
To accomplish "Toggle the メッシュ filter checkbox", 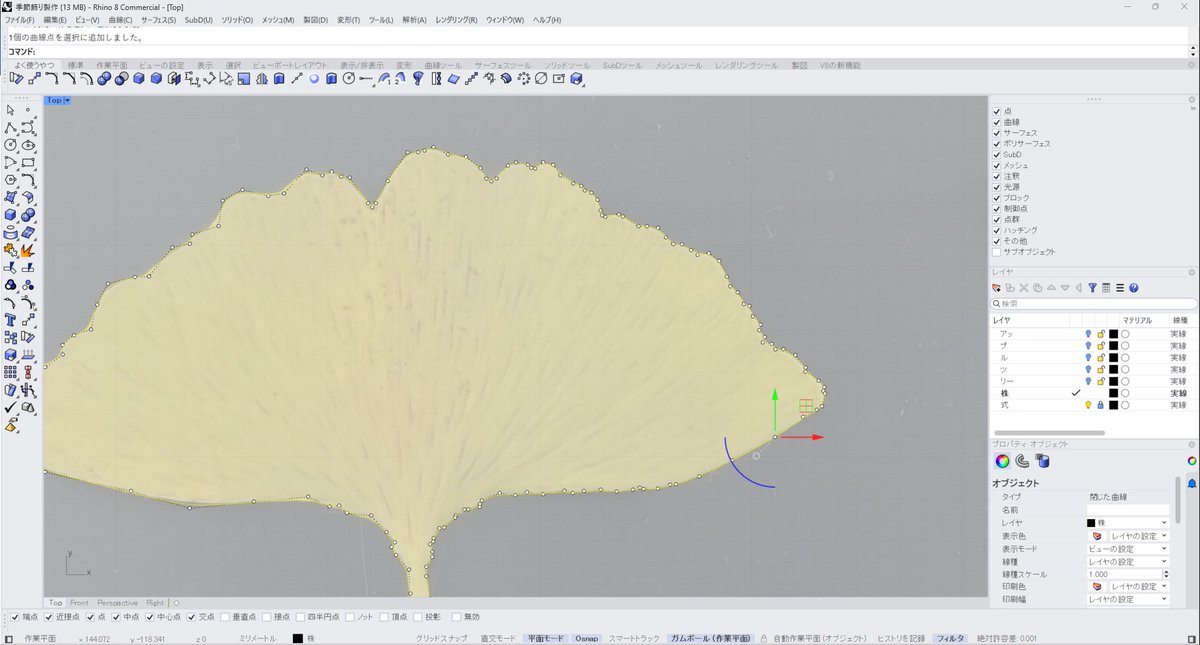I will coord(997,165).
